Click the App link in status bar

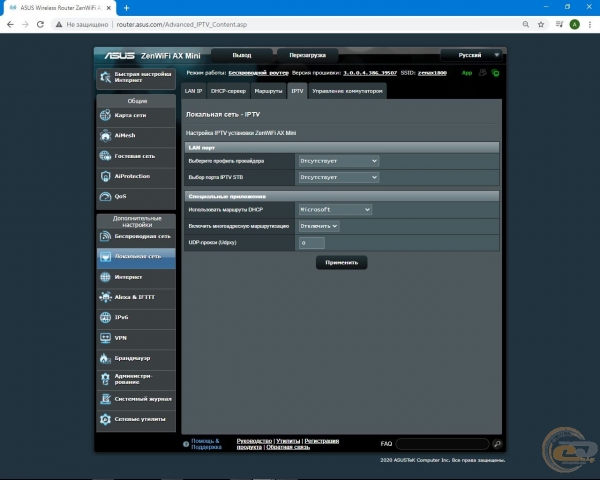pyautogui.click(x=467, y=73)
